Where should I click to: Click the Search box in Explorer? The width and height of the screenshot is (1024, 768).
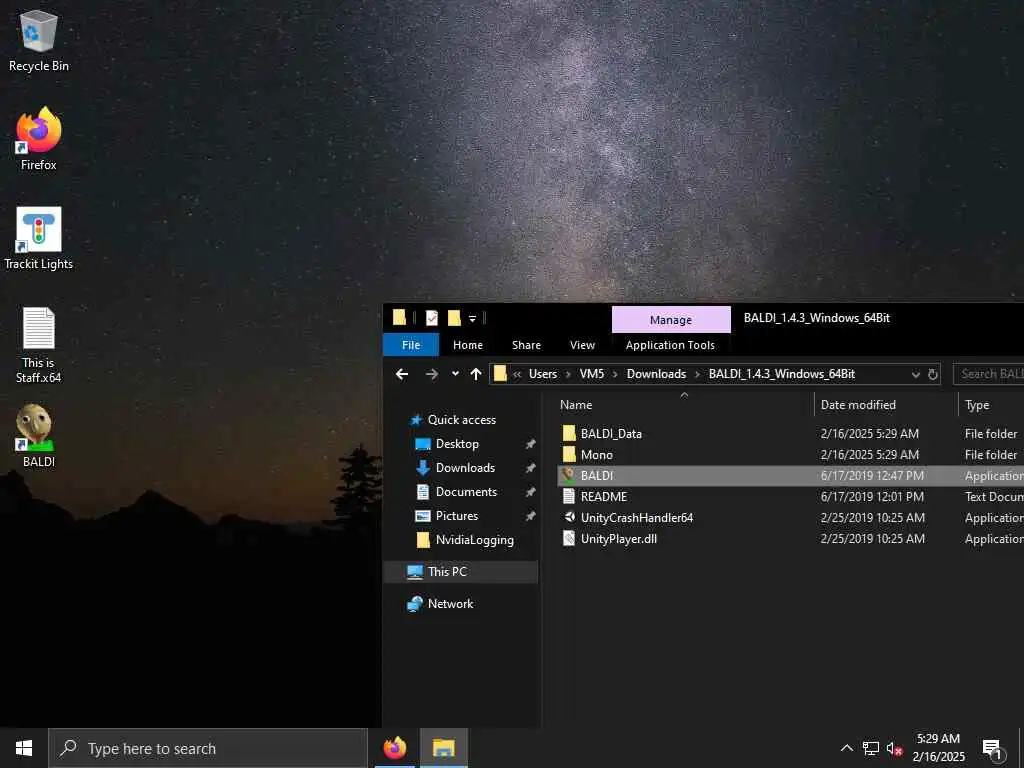989,374
